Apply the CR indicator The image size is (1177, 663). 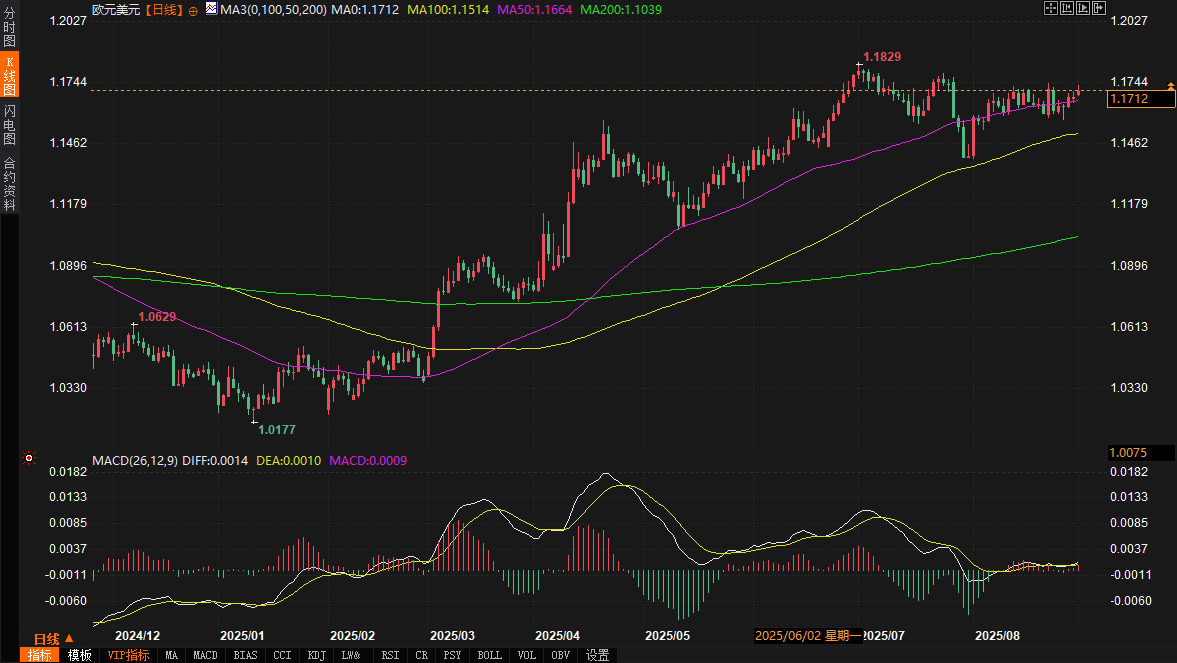coord(422,655)
